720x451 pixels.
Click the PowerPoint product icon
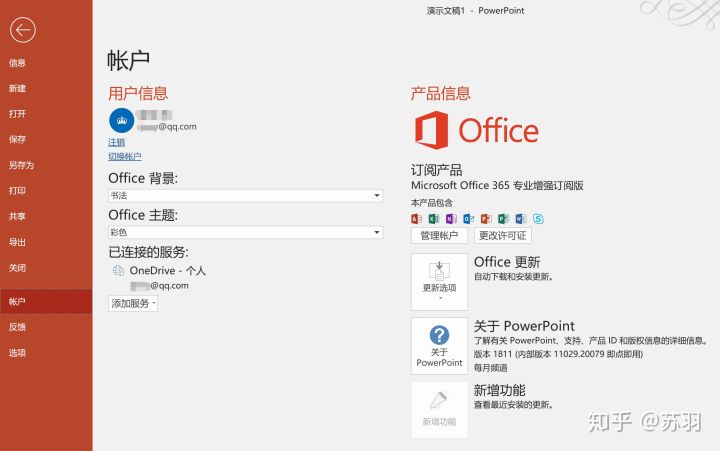[486, 219]
